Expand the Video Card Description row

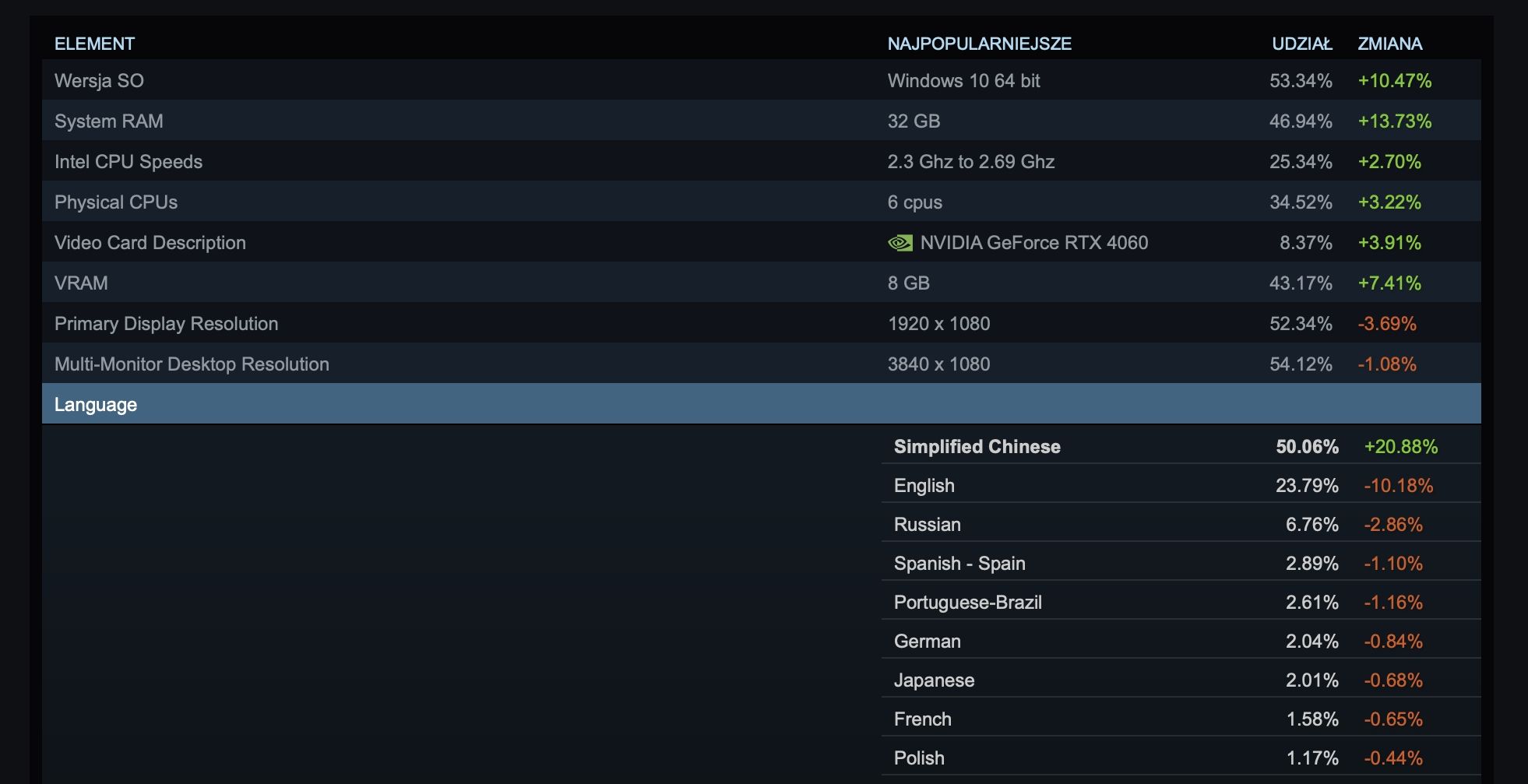pos(150,243)
